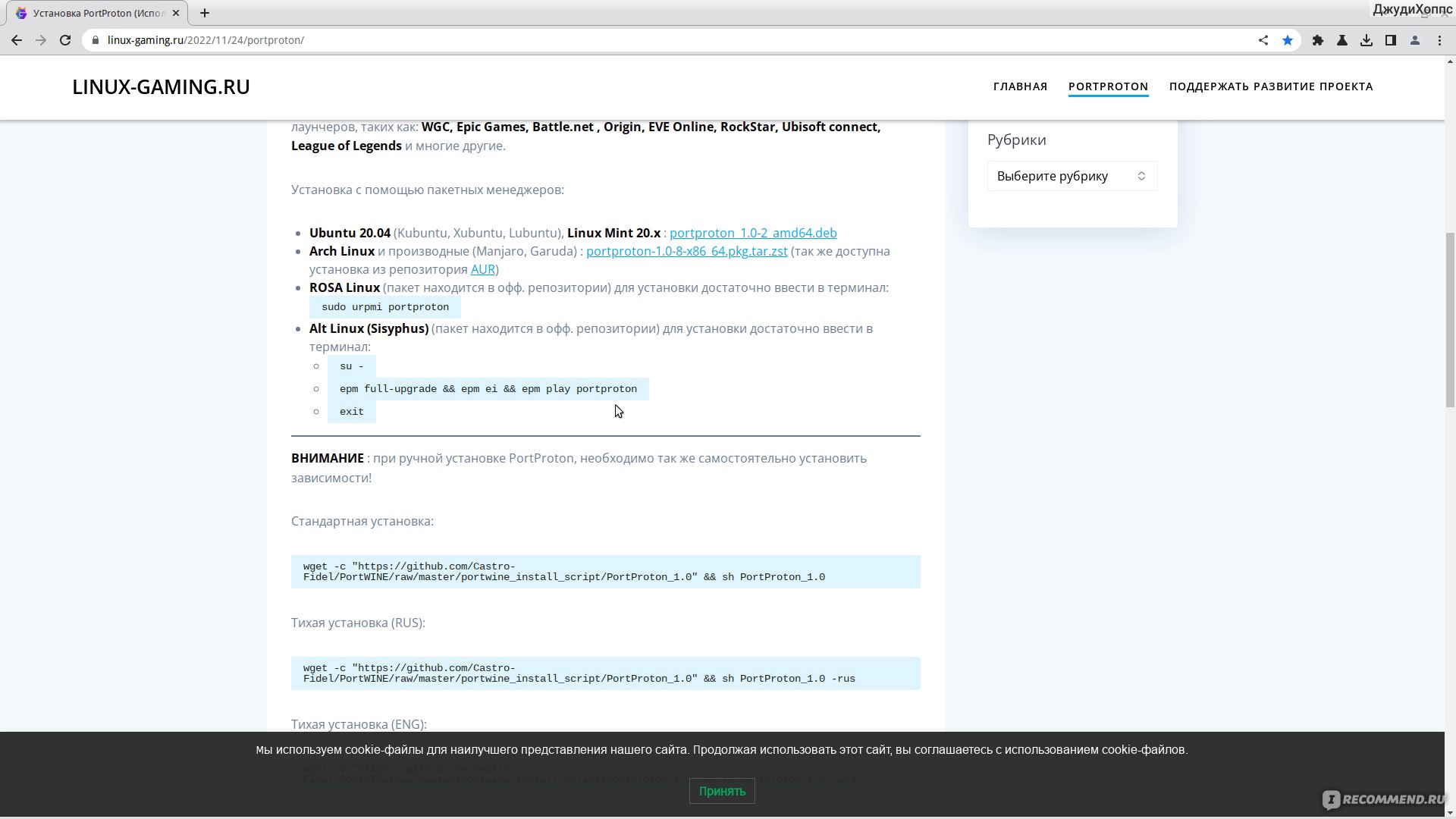Open the PORTPROTON menu item

(x=1108, y=86)
